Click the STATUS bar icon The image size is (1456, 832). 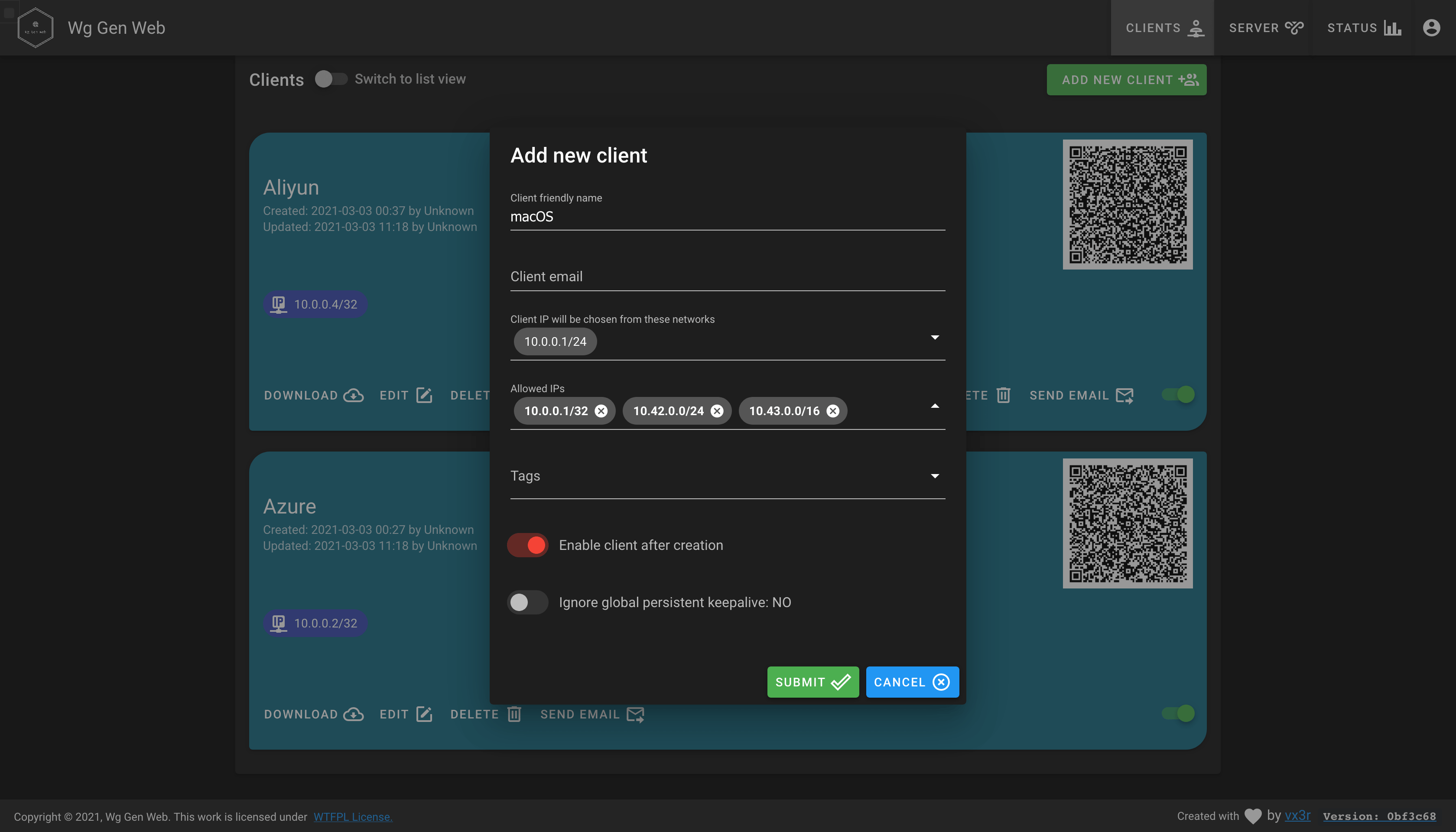click(1392, 27)
